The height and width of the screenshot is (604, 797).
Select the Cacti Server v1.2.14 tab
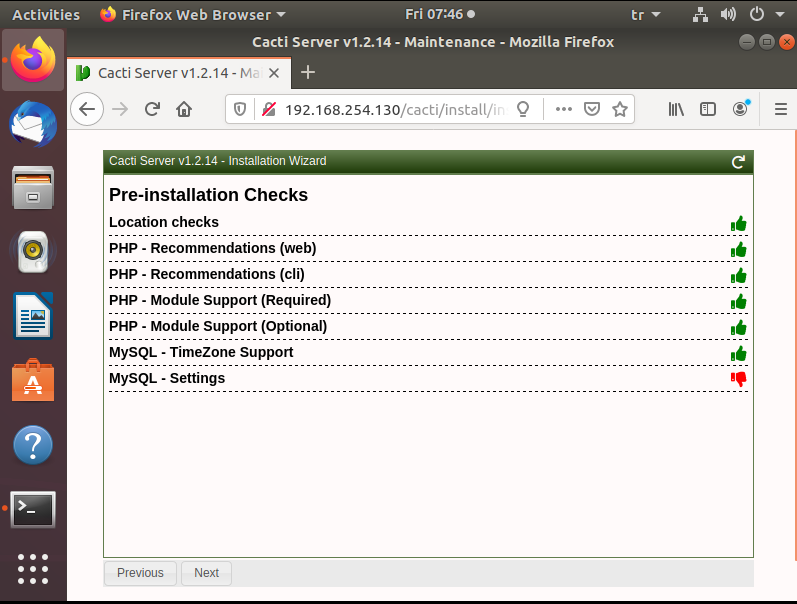[178, 73]
